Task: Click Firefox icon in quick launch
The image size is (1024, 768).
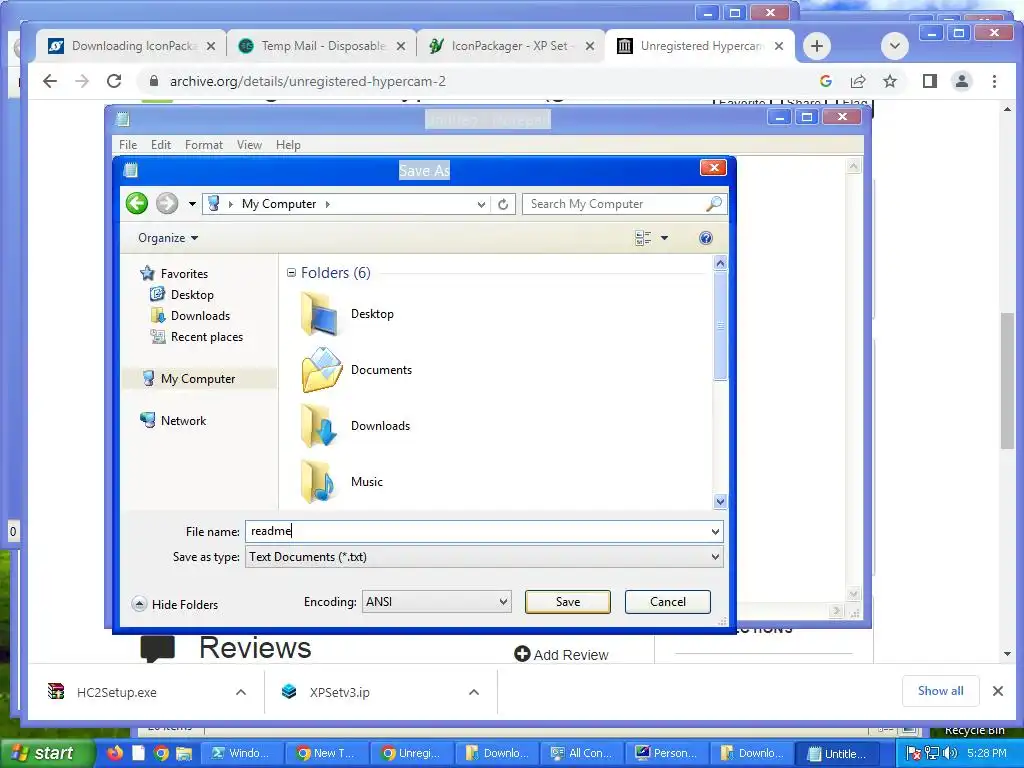Action: [115, 753]
